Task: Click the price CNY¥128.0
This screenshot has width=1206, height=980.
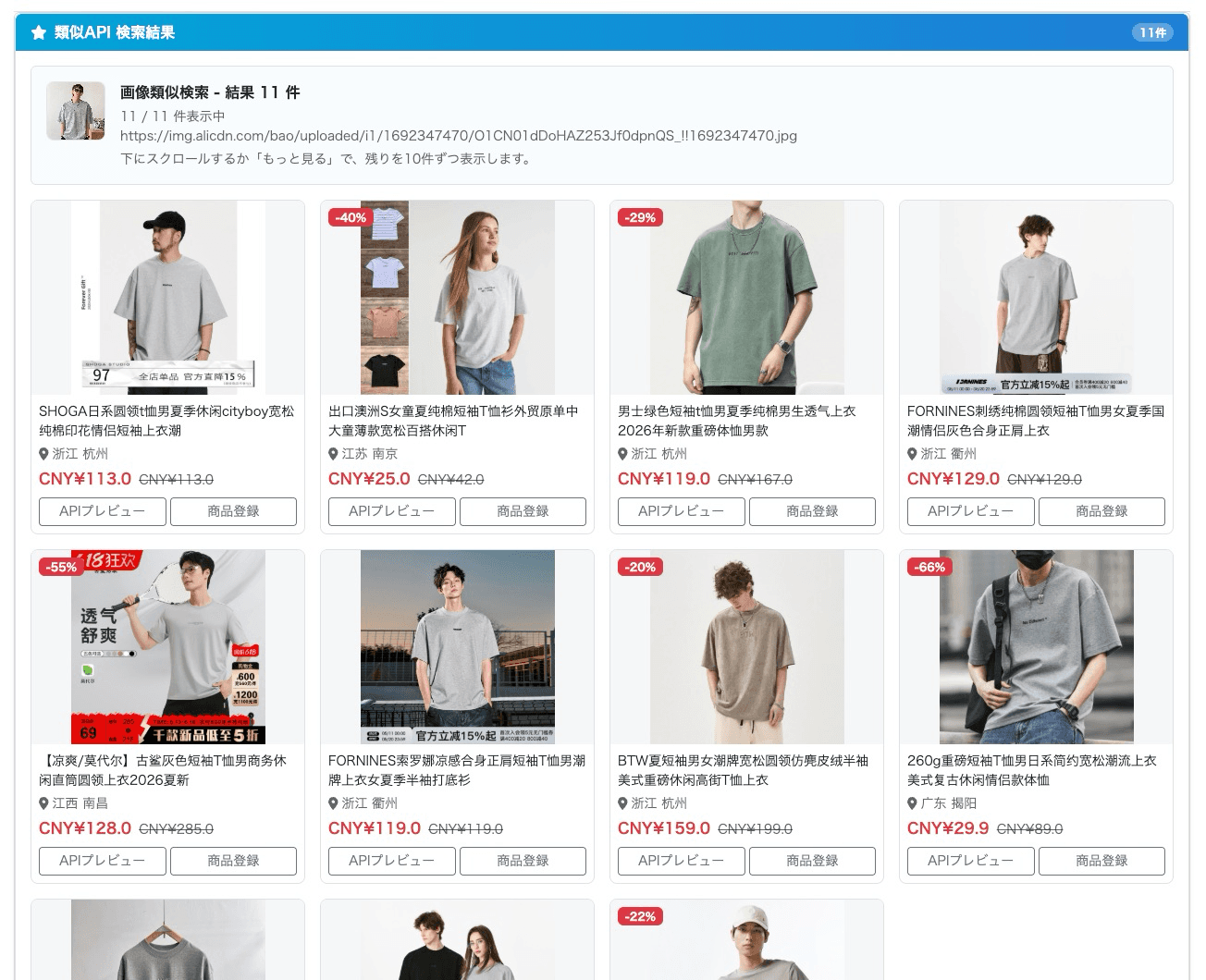Action: tap(85, 828)
